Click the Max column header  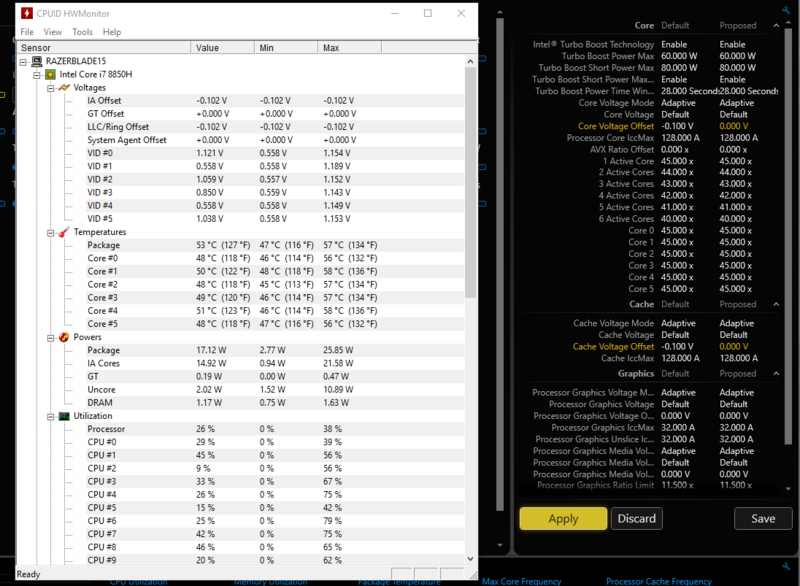[x=349, y=47]
